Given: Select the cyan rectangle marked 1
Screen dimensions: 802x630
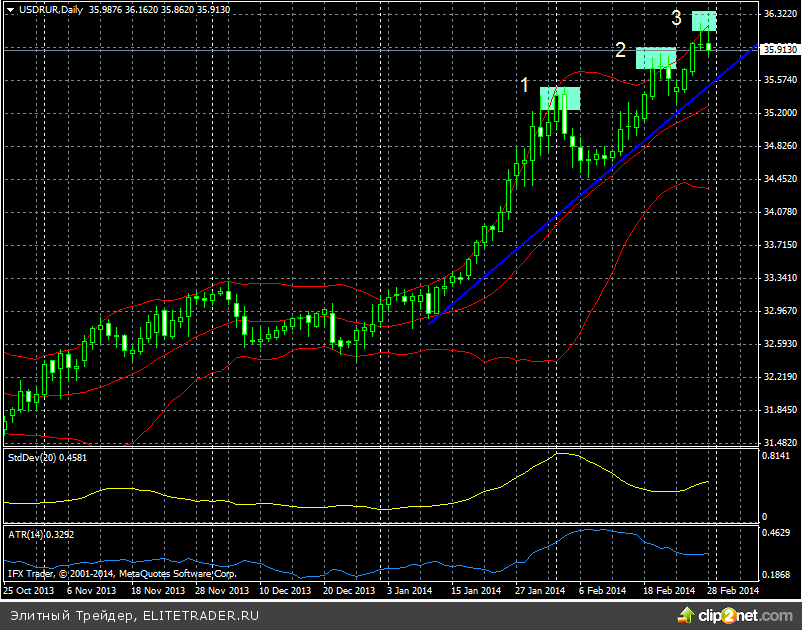Looking at the screenshot, I should coord(560,98).
